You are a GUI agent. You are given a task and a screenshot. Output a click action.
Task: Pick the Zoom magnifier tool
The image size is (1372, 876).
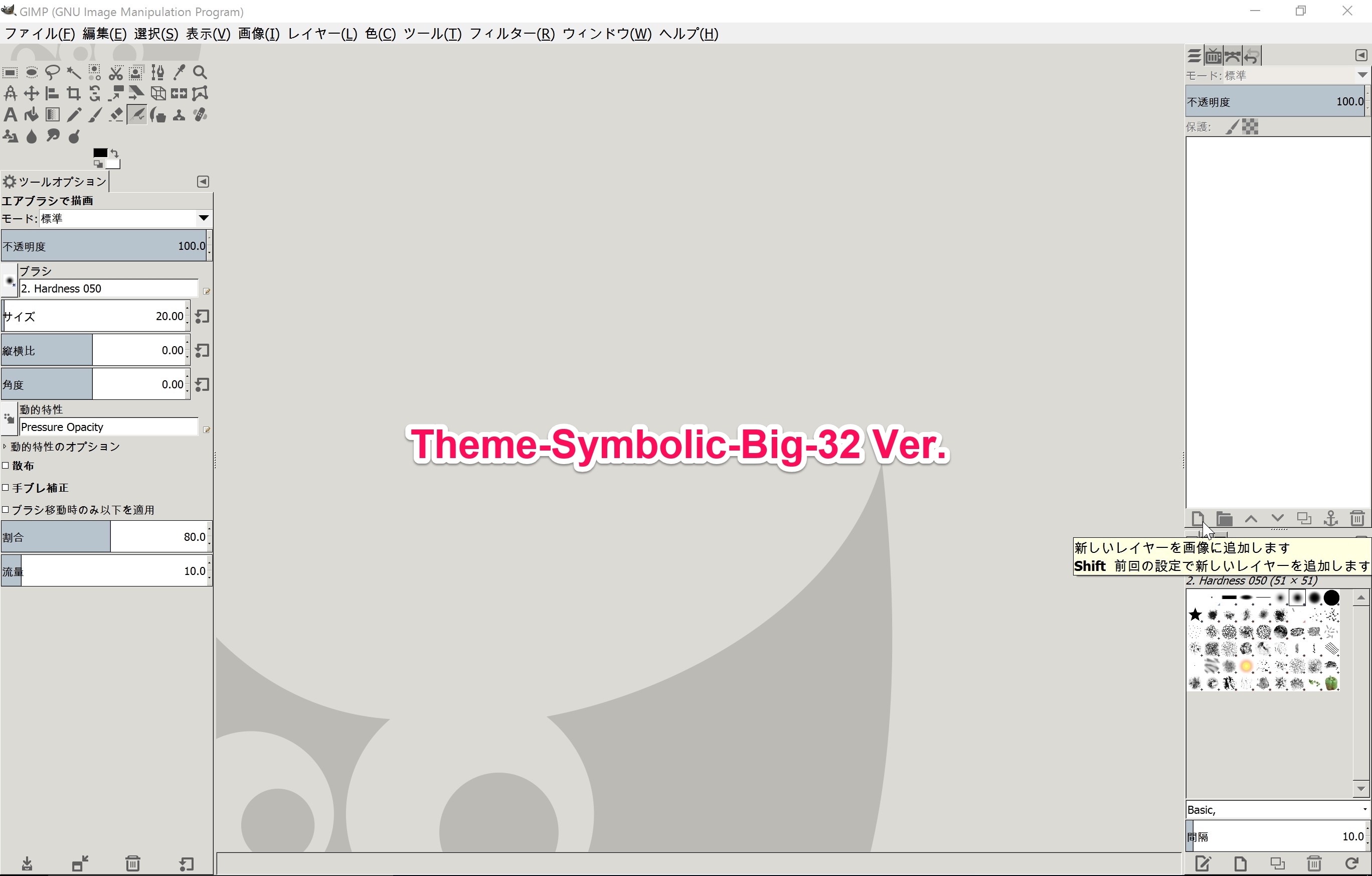[200, 72]
